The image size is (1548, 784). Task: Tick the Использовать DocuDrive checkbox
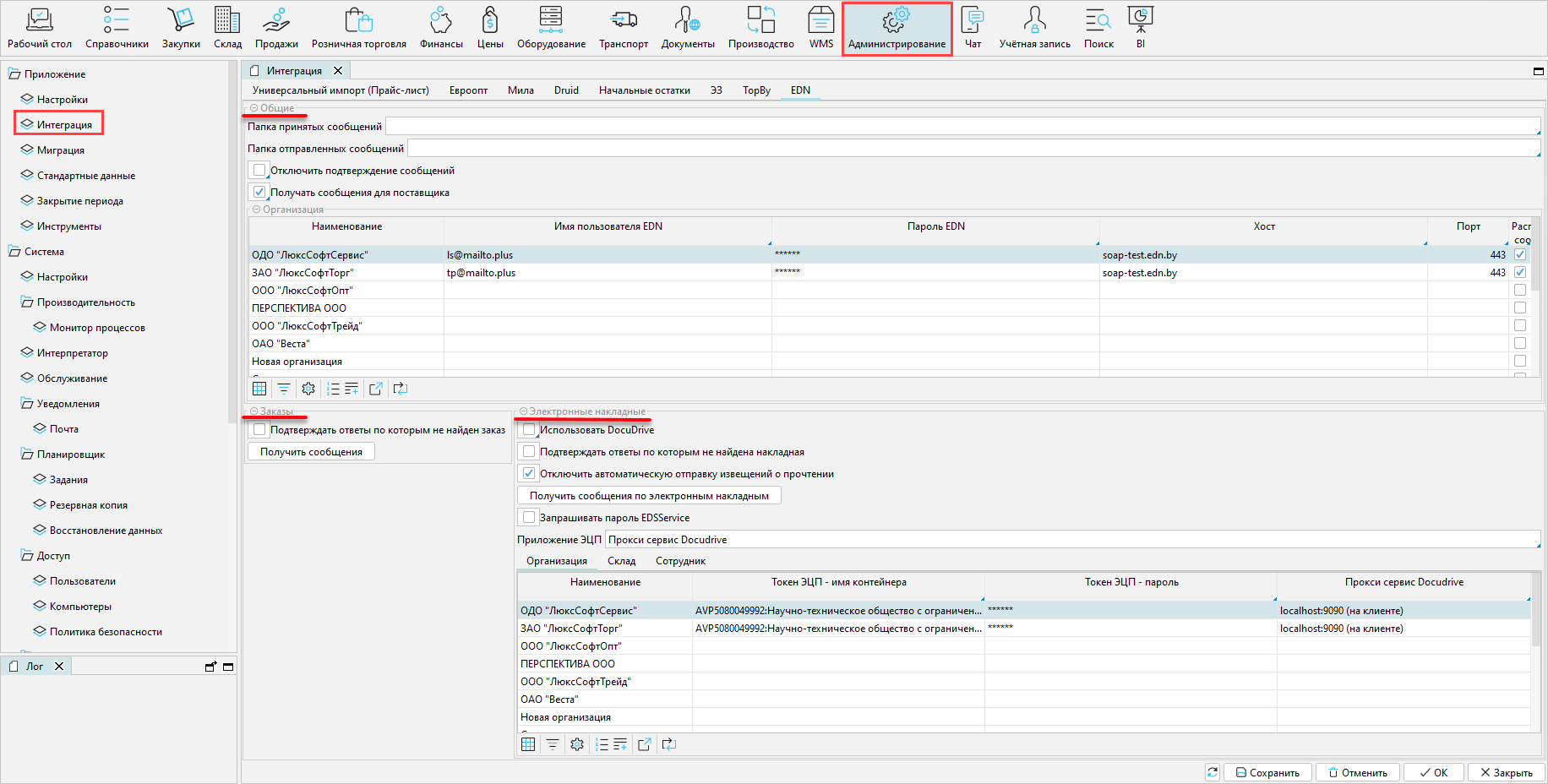529,430
